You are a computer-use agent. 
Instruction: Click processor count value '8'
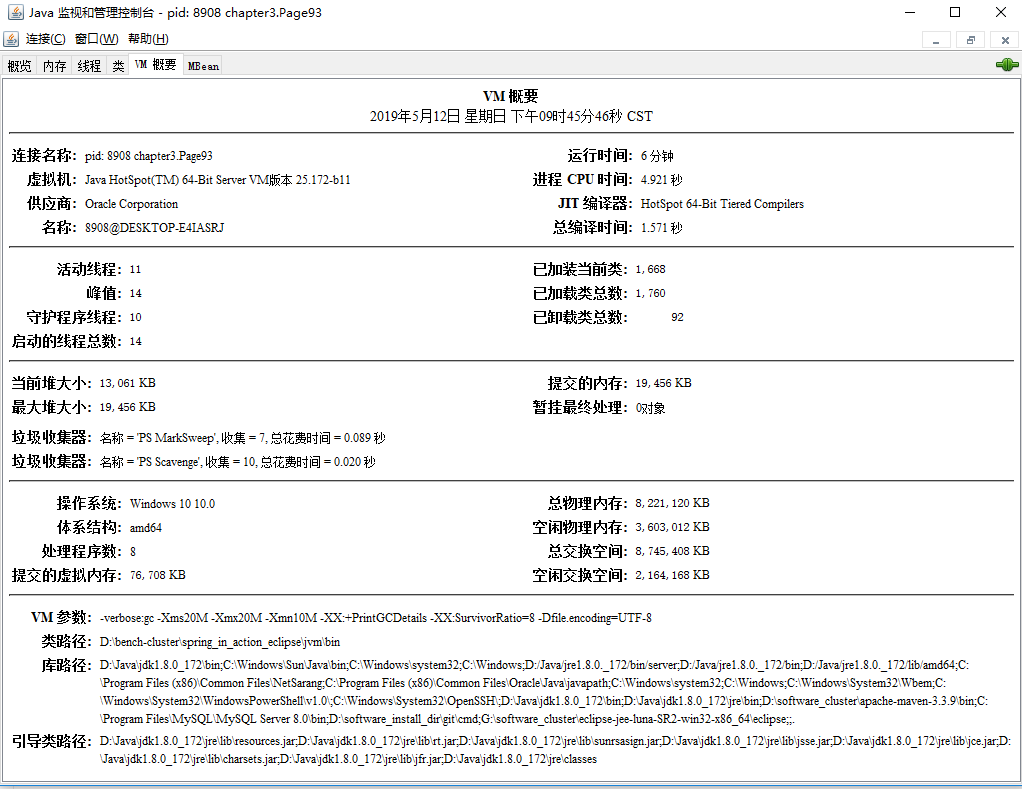tap(132, 552)
